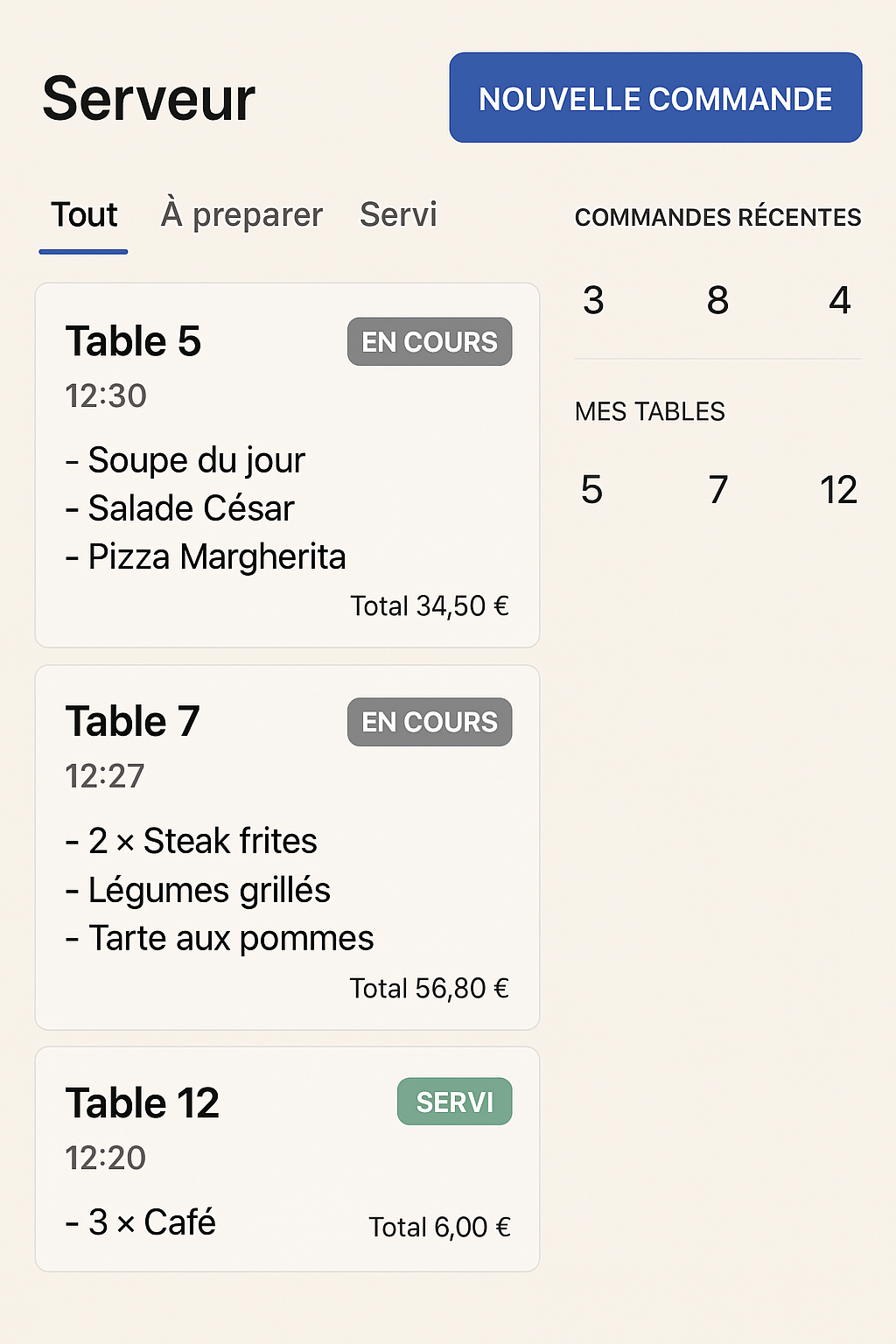Viewport: 896px width, 1344px height.
Task: Select the Servi tab
Action: (398, 215)
